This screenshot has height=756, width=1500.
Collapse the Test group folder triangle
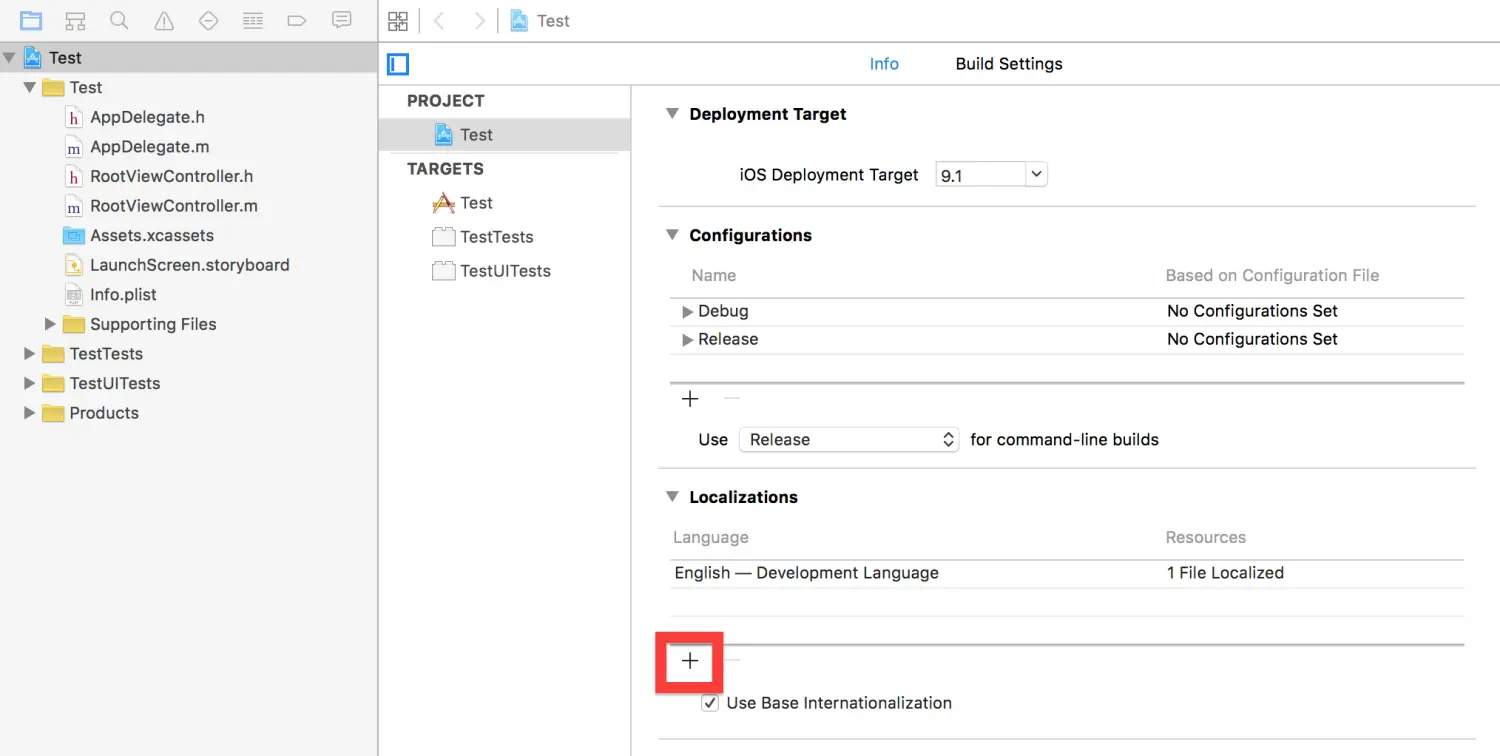pos(29,88)
